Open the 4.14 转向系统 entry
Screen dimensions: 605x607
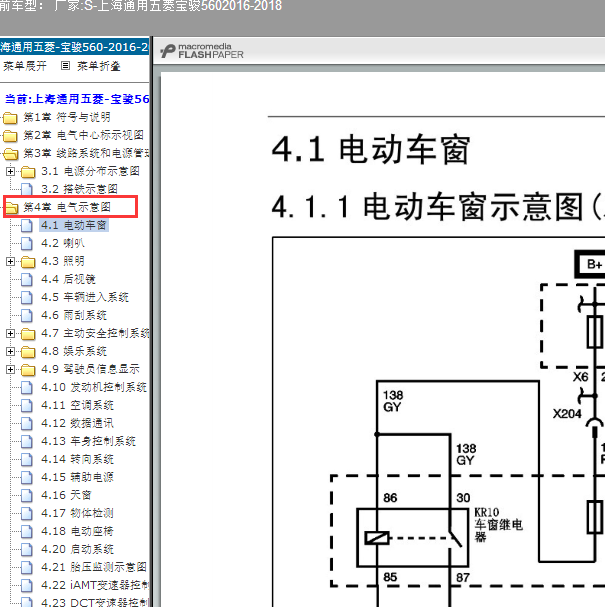click(77, 459)
